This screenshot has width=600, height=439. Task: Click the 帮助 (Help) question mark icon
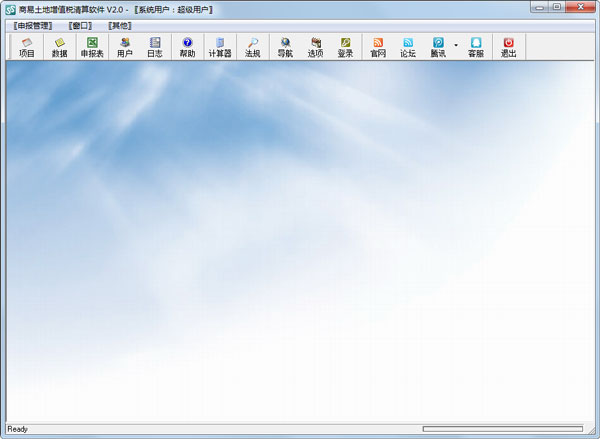point(187,47)
